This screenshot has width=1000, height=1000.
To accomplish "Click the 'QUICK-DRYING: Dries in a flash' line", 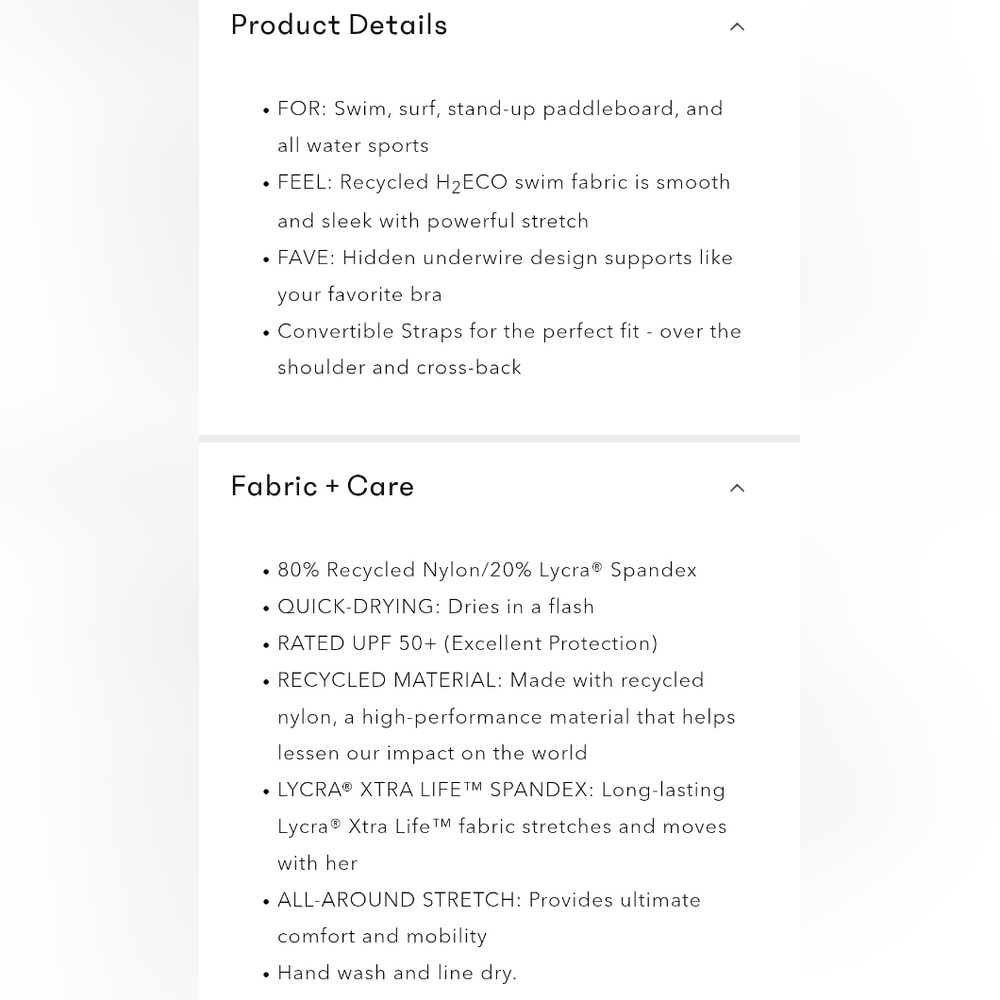I will coord(436,607).
